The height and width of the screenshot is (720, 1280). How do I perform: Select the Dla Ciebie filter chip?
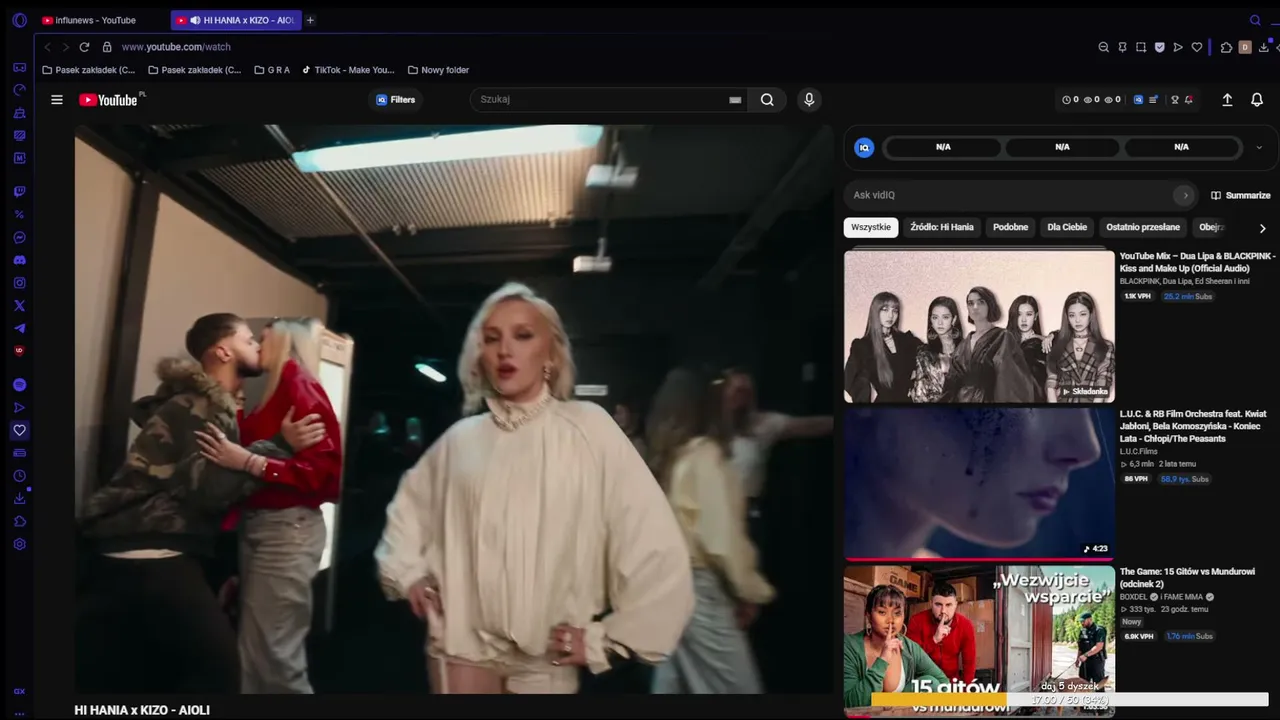click(x=1067, y=227)
